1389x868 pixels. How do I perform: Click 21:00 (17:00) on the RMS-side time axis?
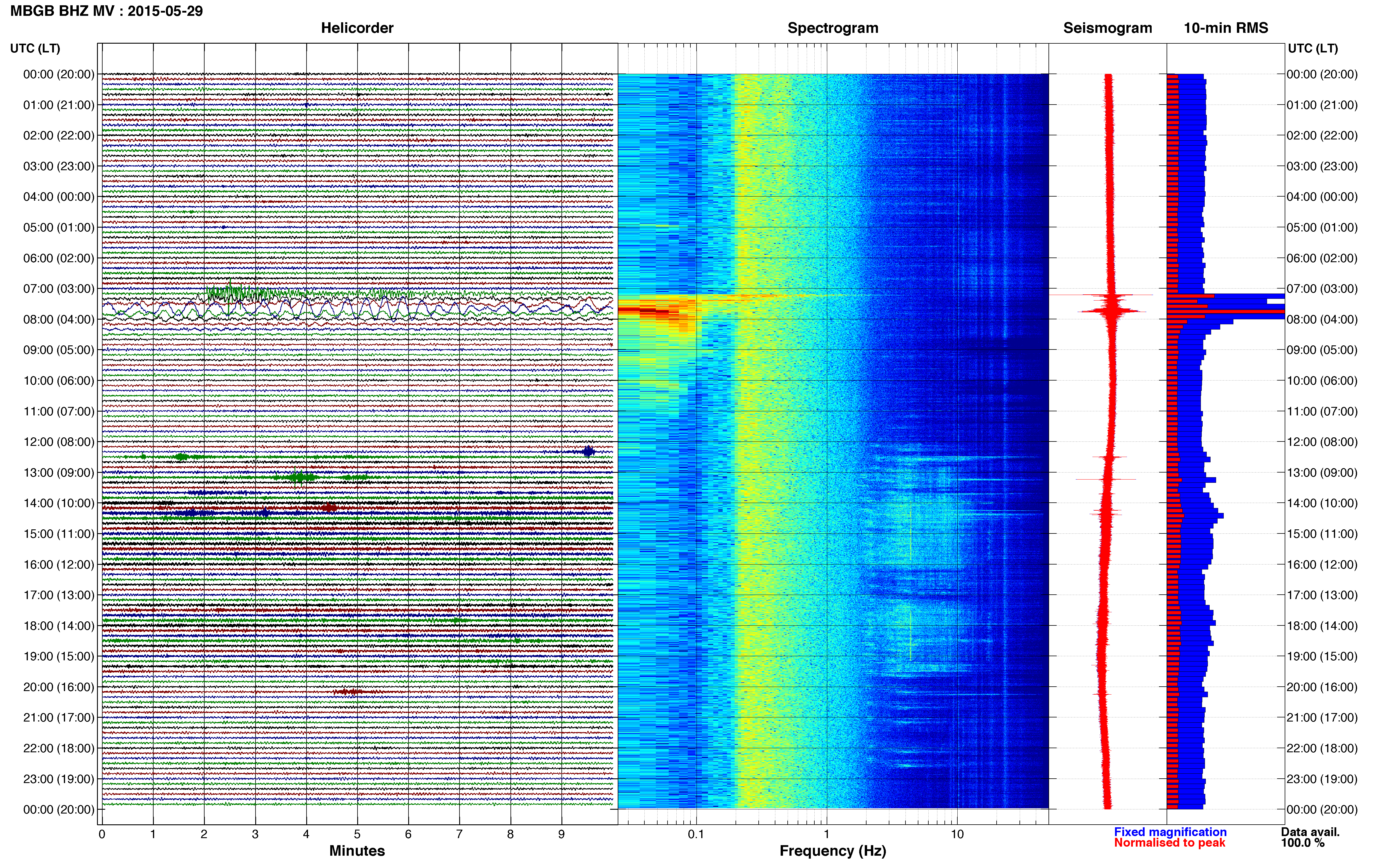pos(1322,718)
